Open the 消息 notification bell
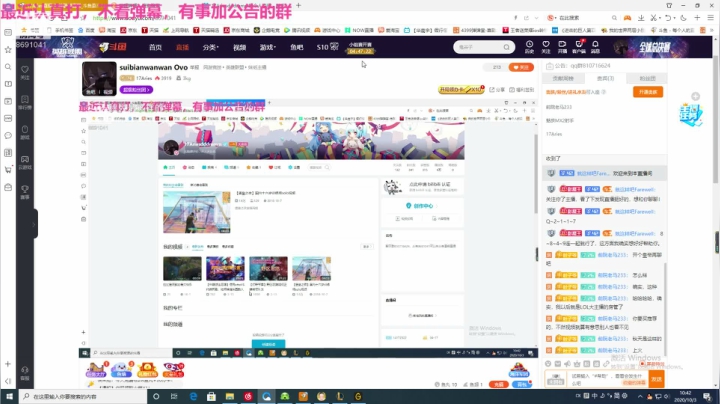 (596, 46)
